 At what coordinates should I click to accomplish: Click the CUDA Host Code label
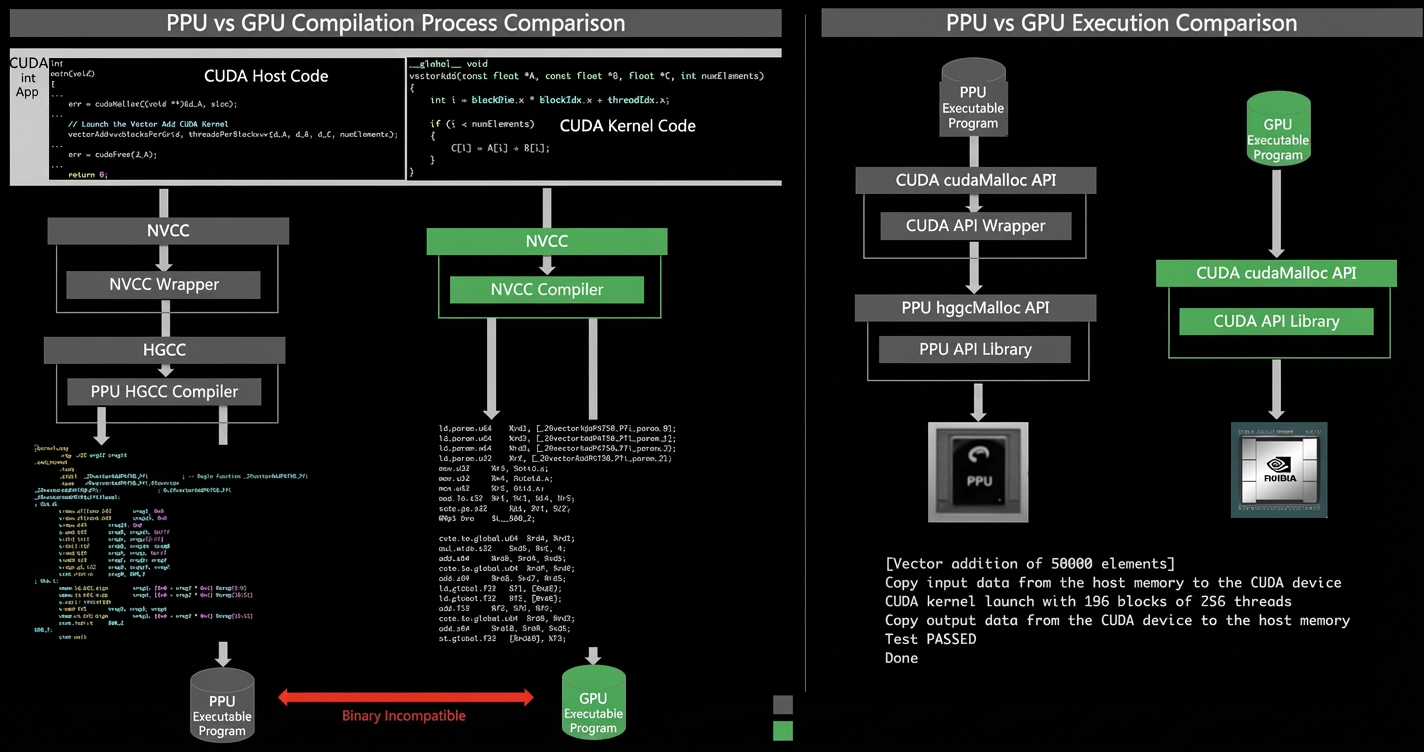click(266, 76)
